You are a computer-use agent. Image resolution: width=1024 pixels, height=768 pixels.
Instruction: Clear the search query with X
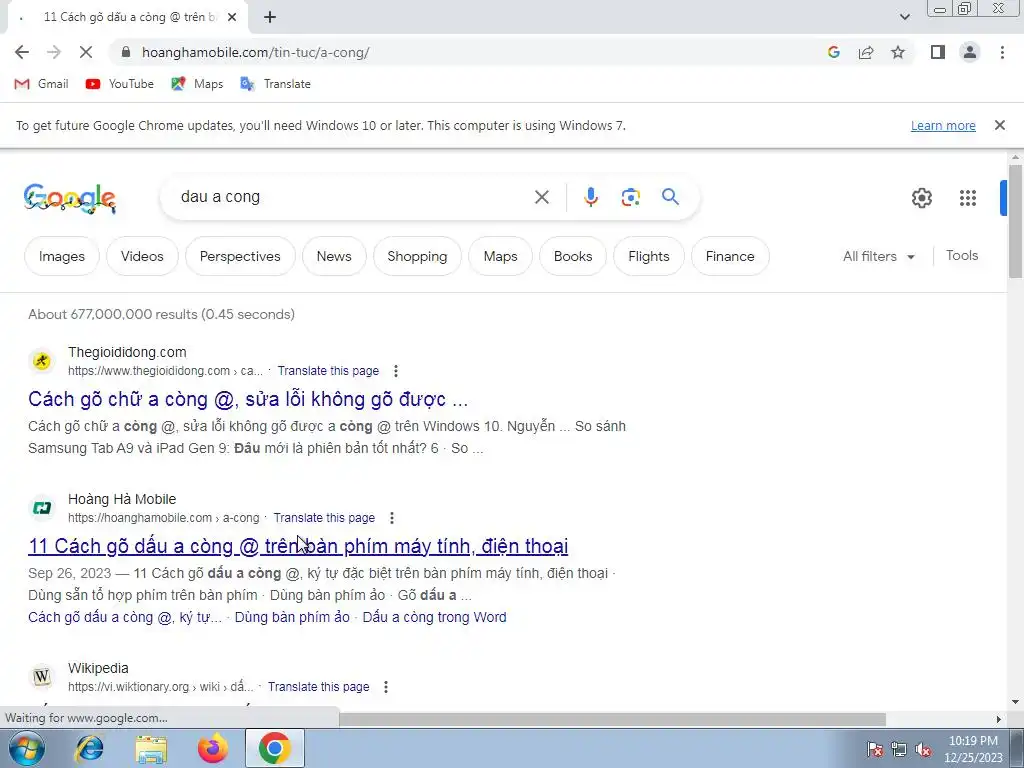coord(541,197)
